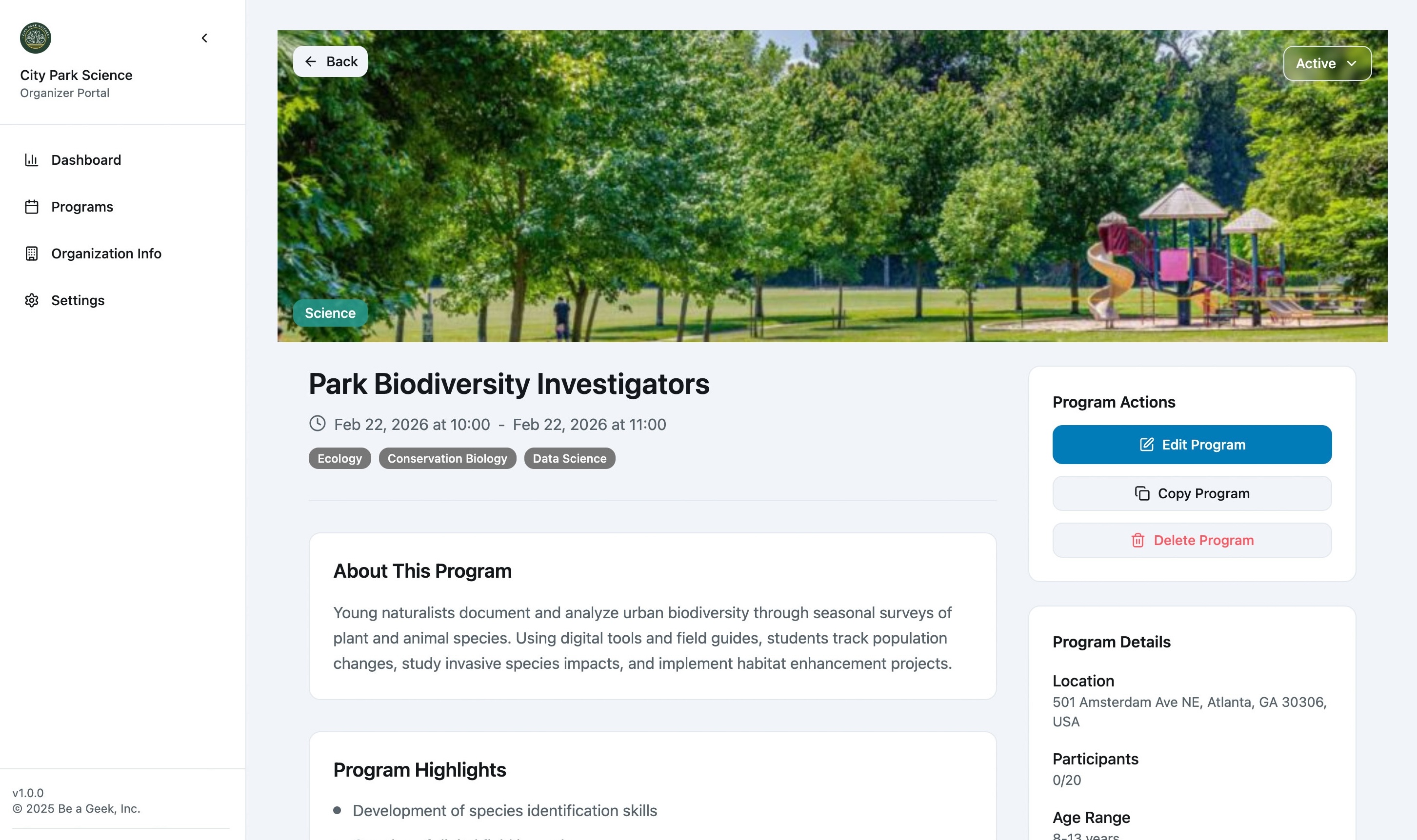
Task: Select the Ecology tag
Action: pyautogui.click(x=340, y=458)
